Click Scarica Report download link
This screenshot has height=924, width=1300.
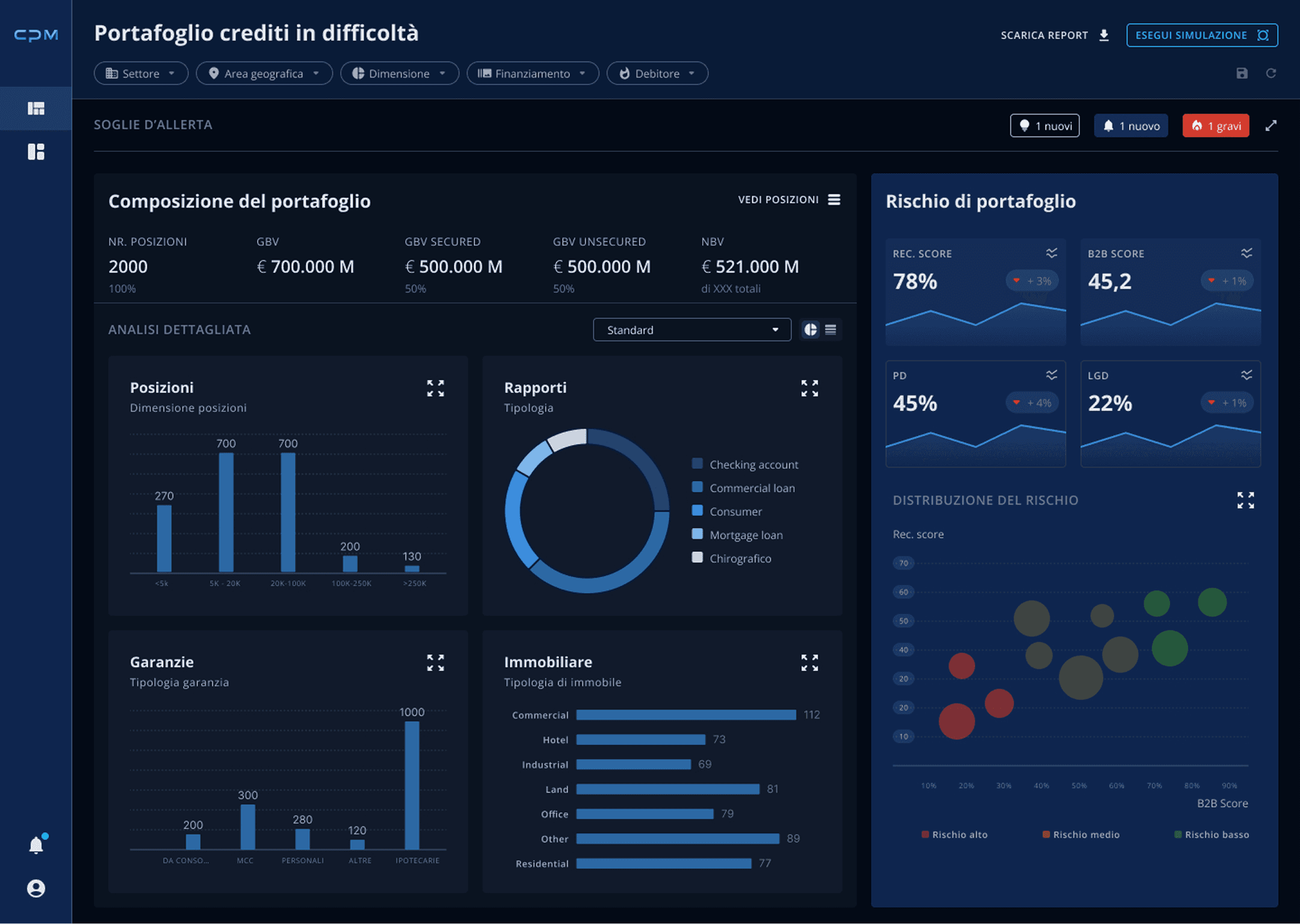point(1054,35)
